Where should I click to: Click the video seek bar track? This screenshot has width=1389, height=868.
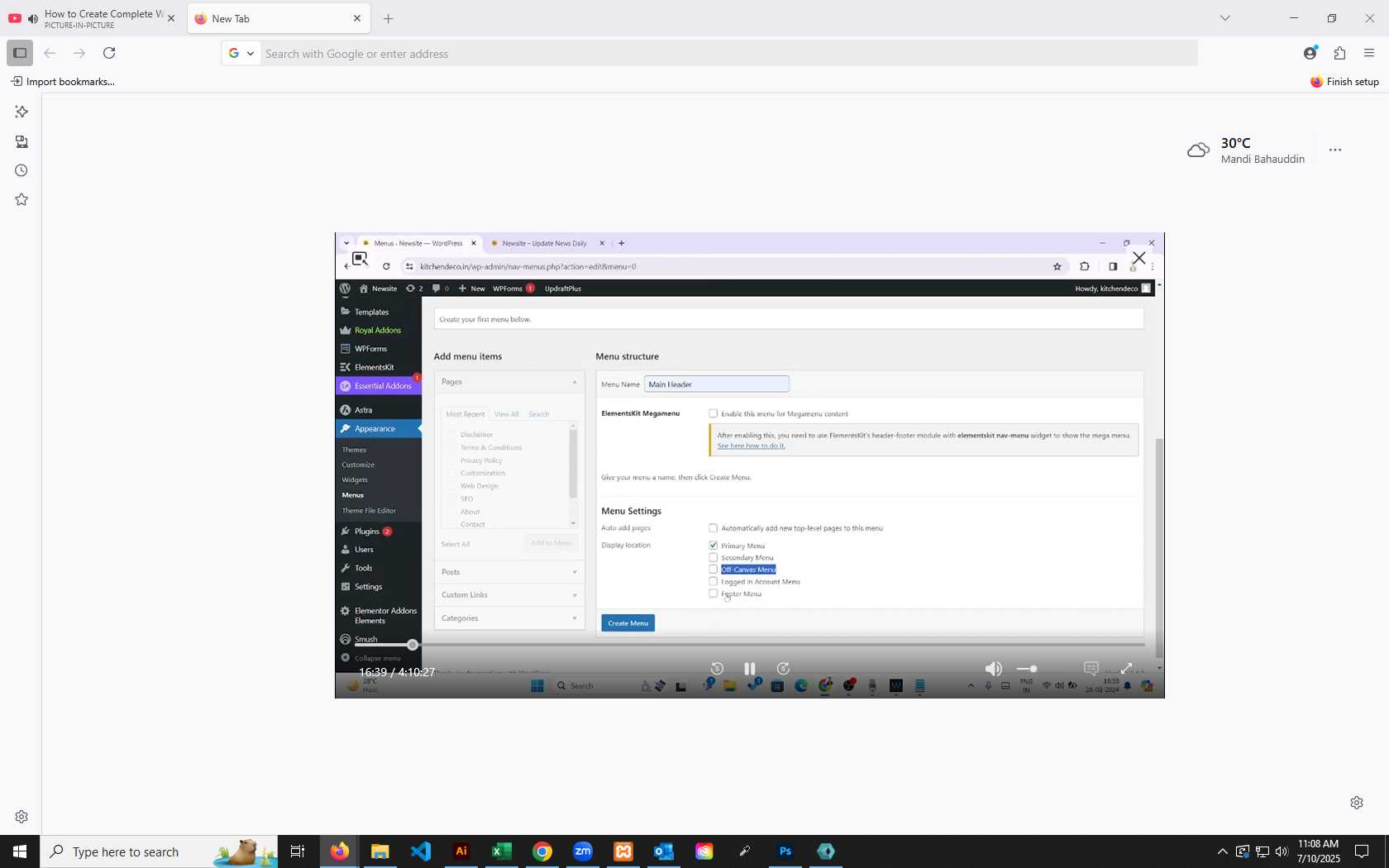(x=750, y=645)
